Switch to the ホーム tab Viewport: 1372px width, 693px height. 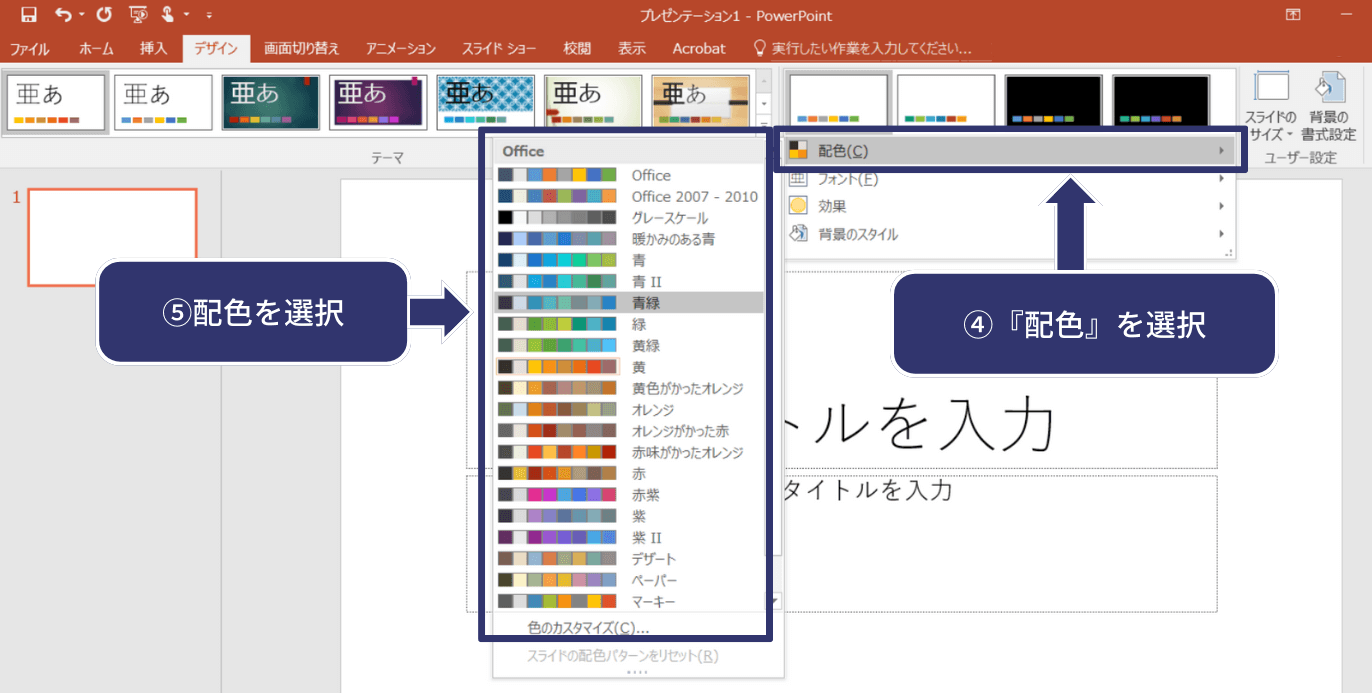click(96, 48)
